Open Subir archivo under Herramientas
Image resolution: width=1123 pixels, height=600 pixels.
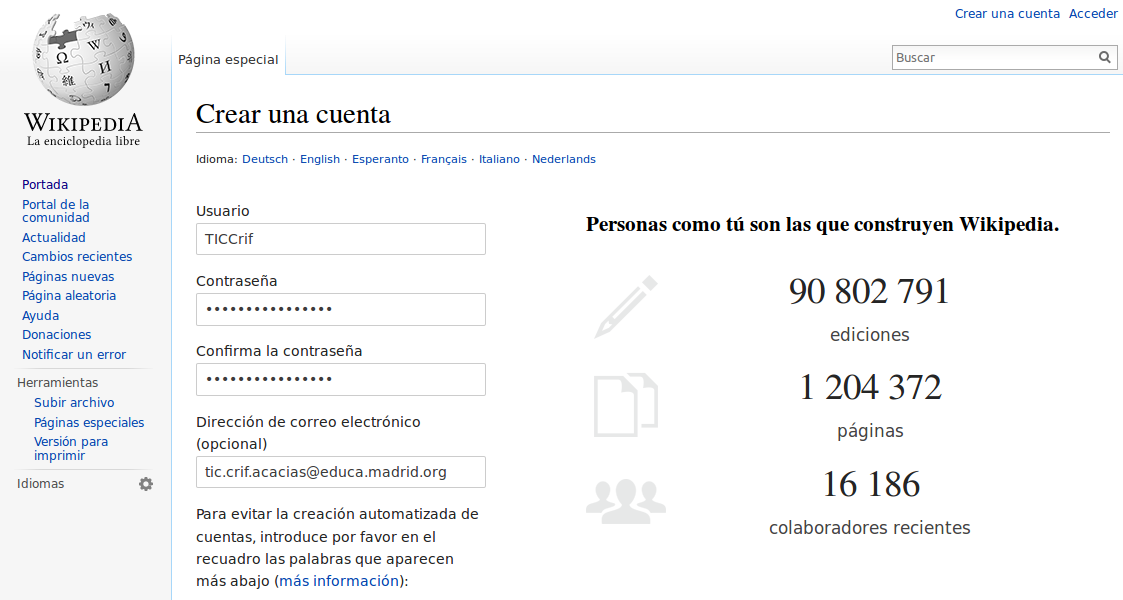tap(74, 403)
